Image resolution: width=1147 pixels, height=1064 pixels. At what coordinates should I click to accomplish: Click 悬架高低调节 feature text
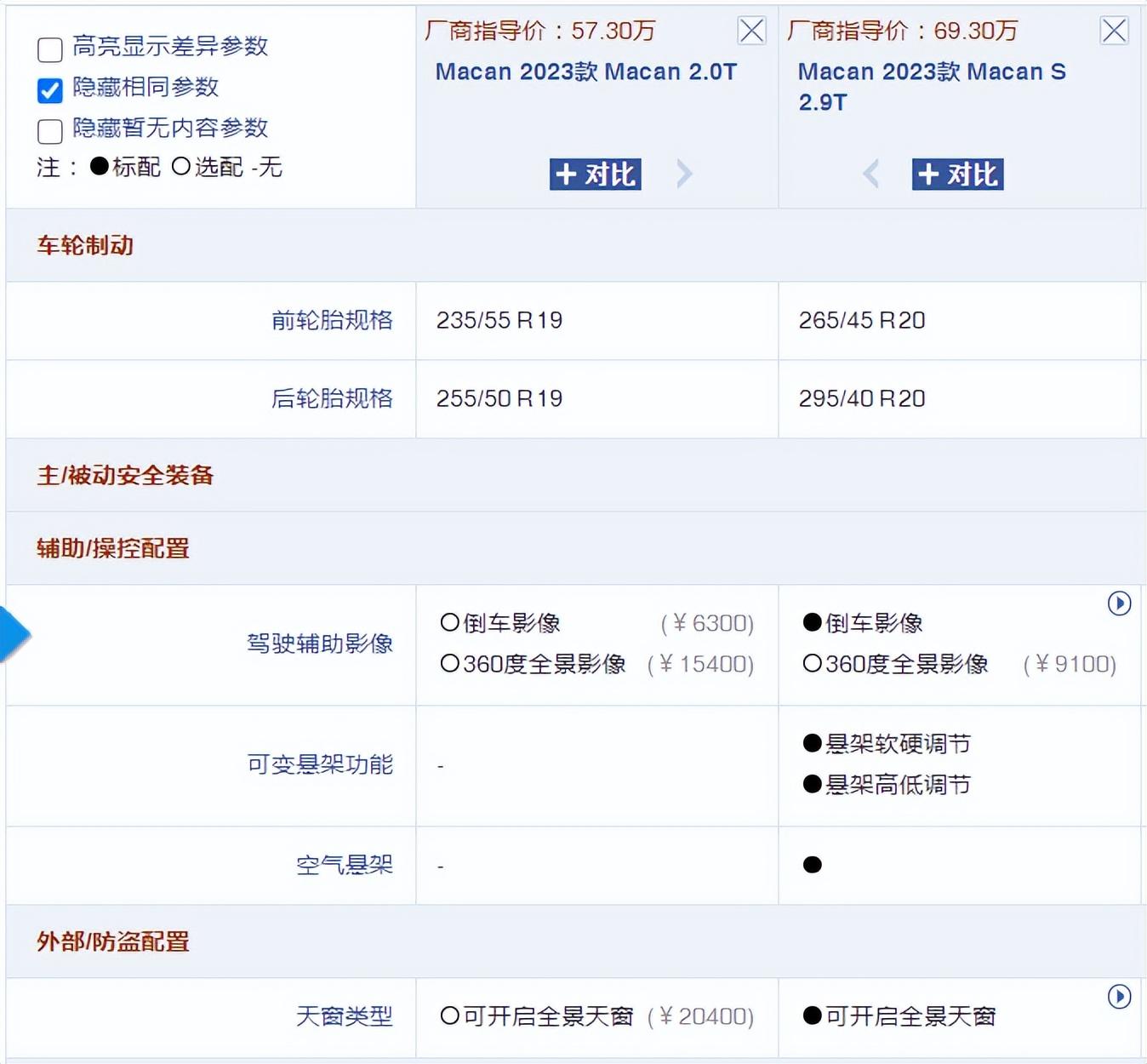[898, 785]
